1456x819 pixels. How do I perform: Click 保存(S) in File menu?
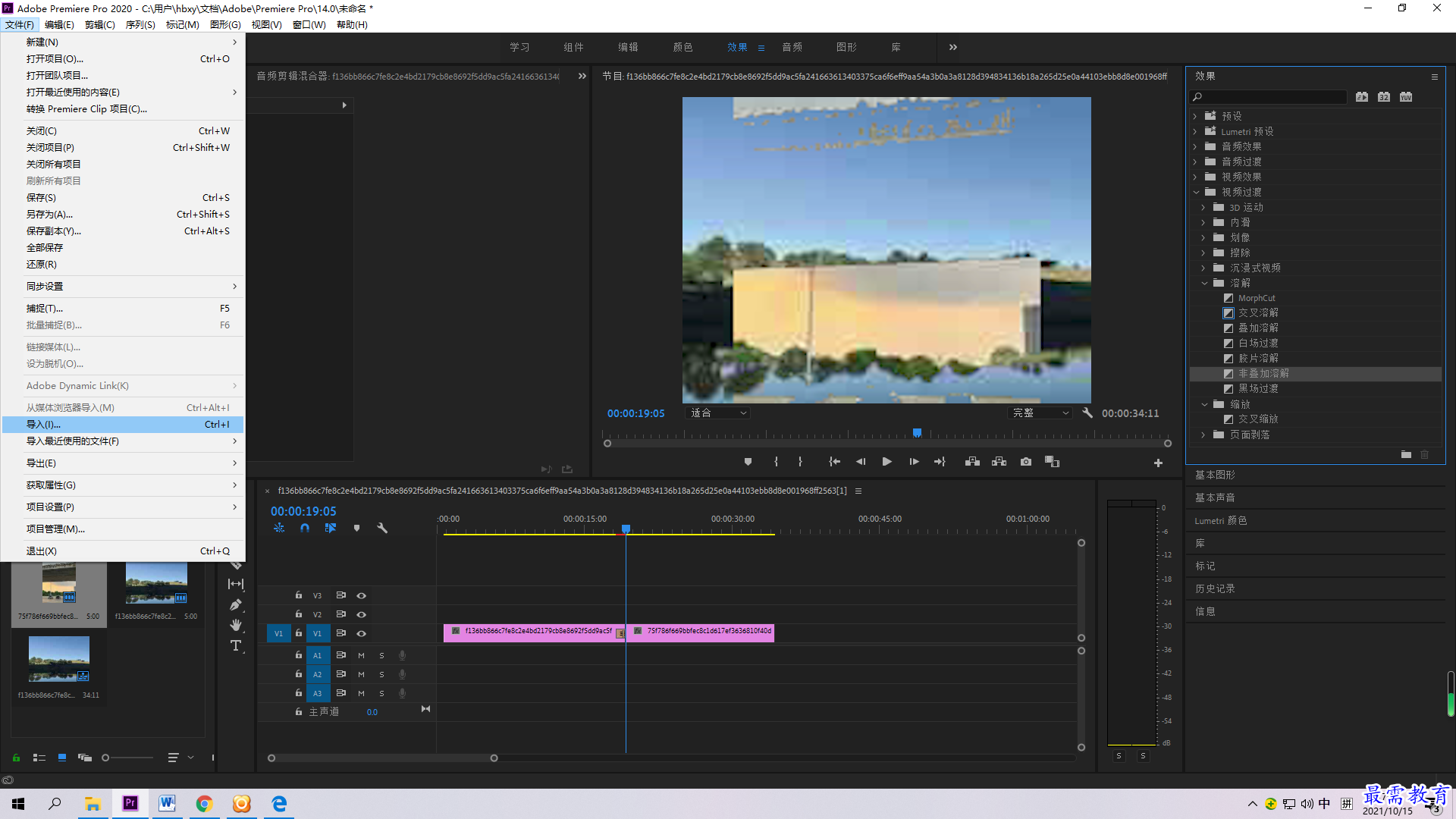point(123,198)
